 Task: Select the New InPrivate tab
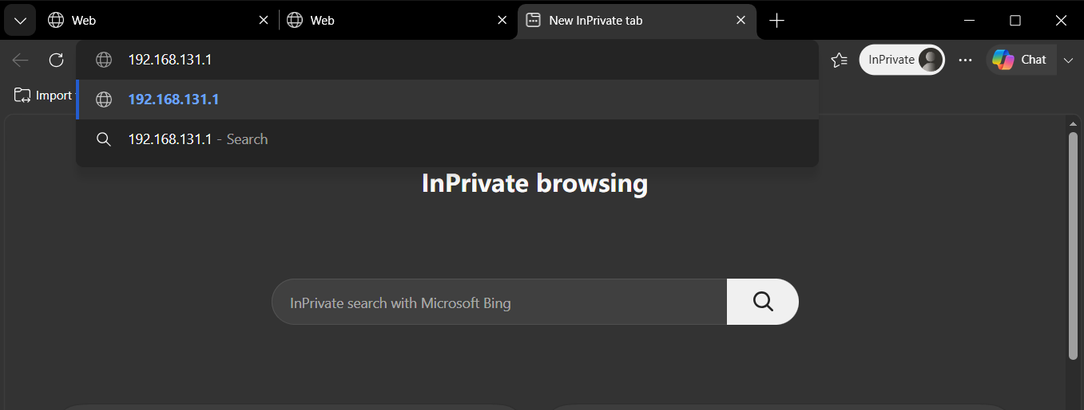pos(637,21)
